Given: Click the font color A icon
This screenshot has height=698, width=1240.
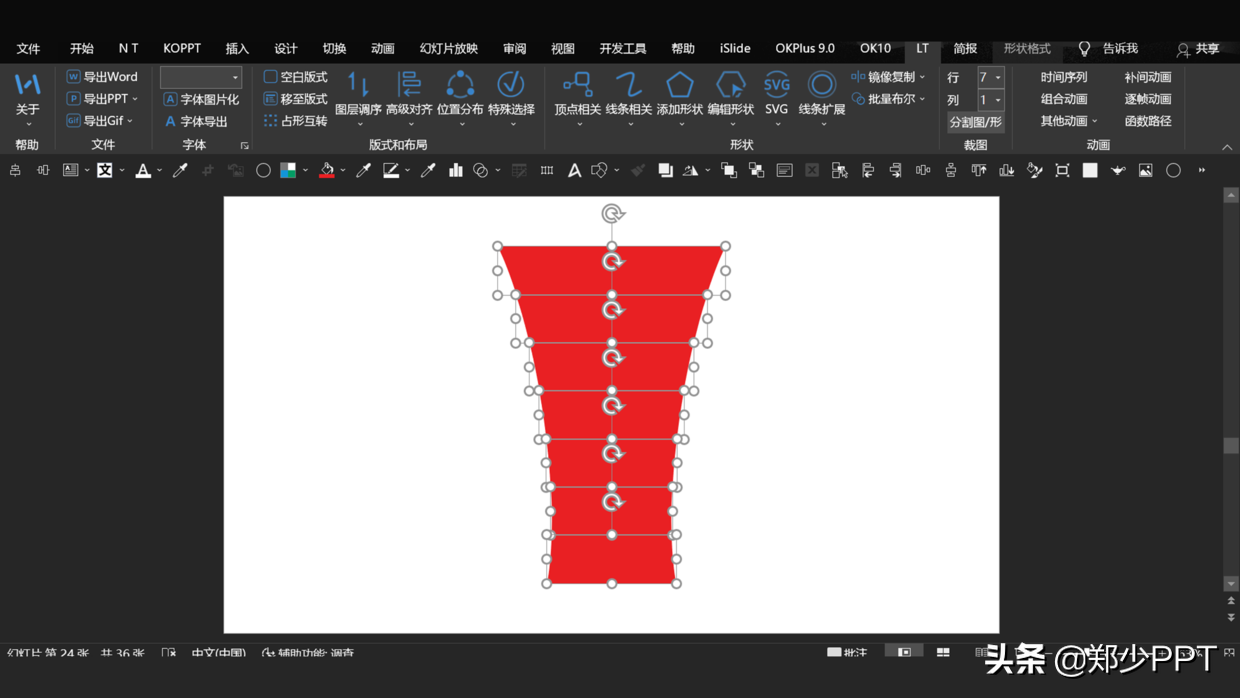Looking at the screenshot, I should point(143,171).
